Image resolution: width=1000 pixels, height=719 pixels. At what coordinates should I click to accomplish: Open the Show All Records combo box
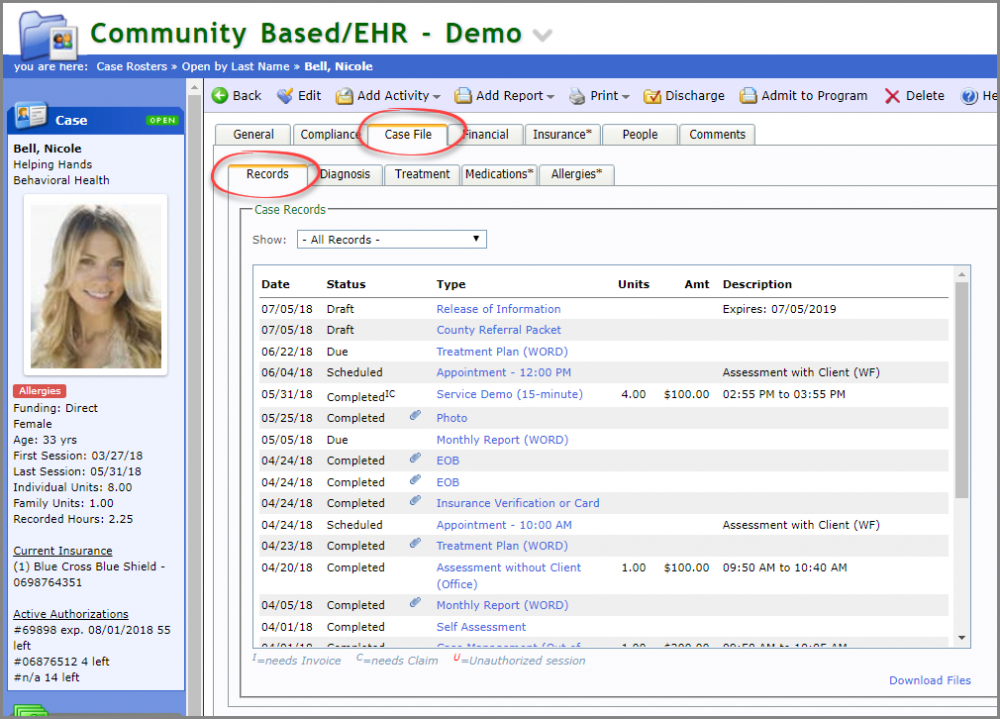tap(391, 240)
